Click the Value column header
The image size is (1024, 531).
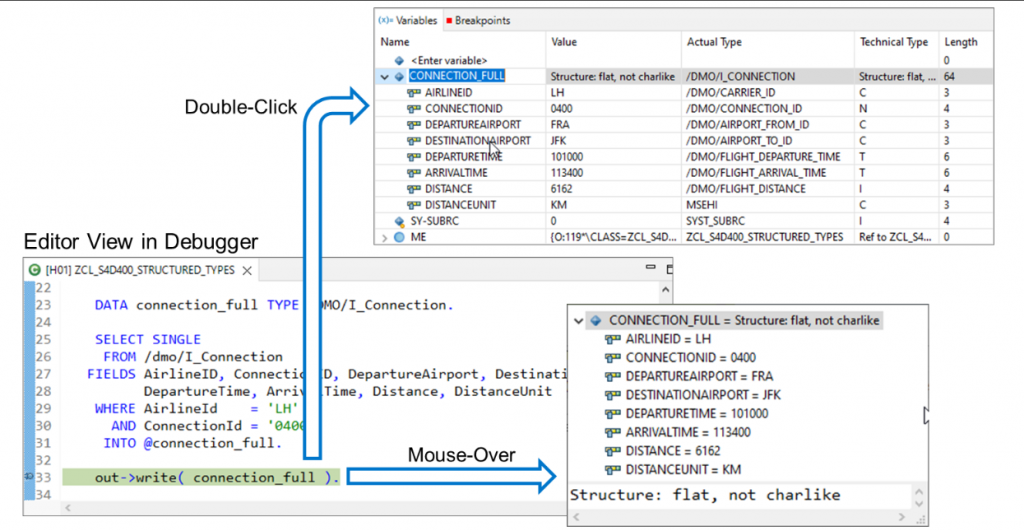564,42
